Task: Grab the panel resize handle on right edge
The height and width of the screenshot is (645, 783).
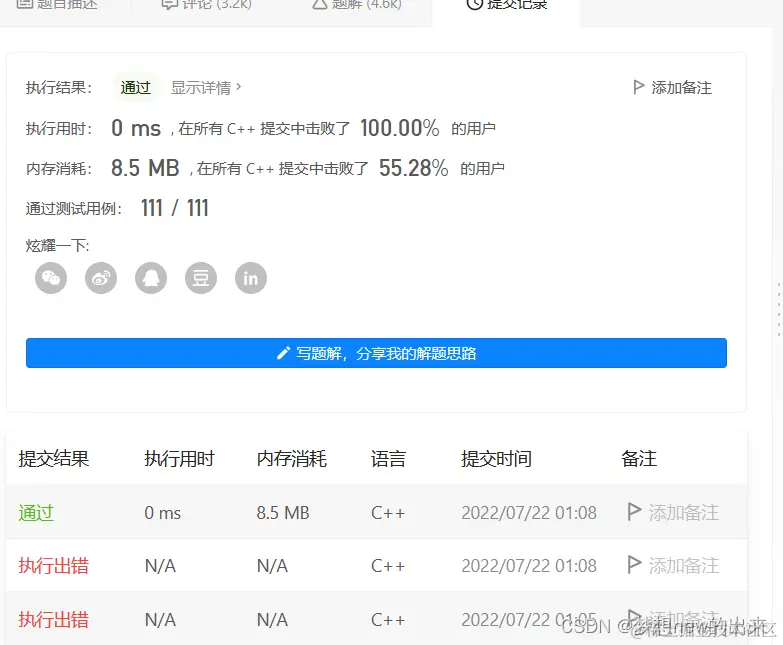Action: (x=779, y=310)
